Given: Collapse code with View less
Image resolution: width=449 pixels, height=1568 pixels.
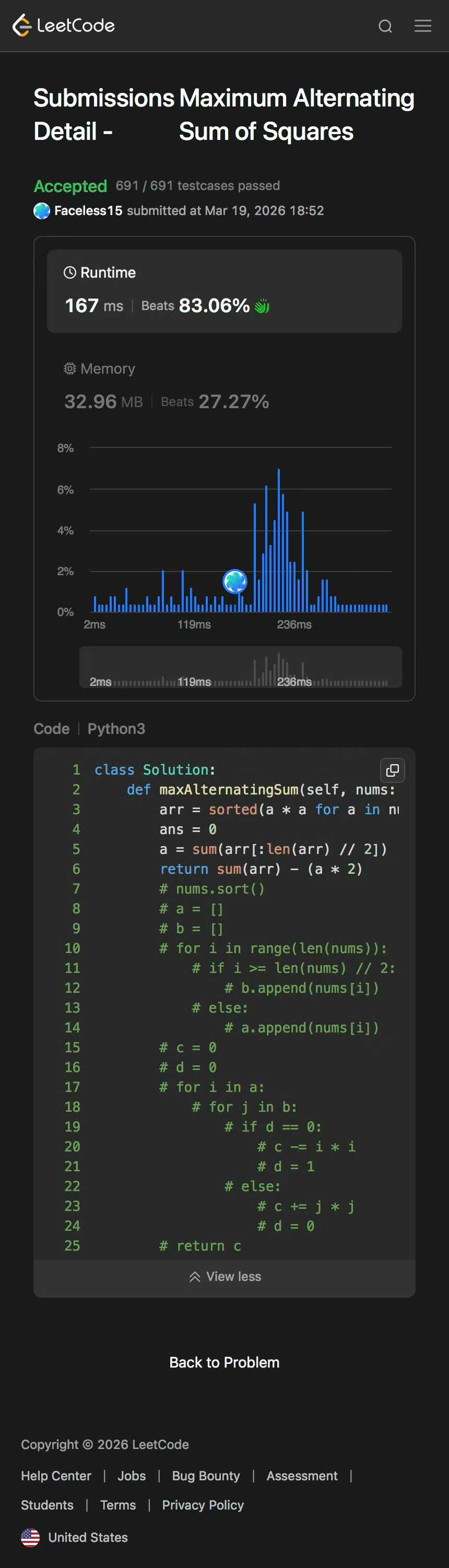Looking at the screenshot, I should (x=225, y=1276).
